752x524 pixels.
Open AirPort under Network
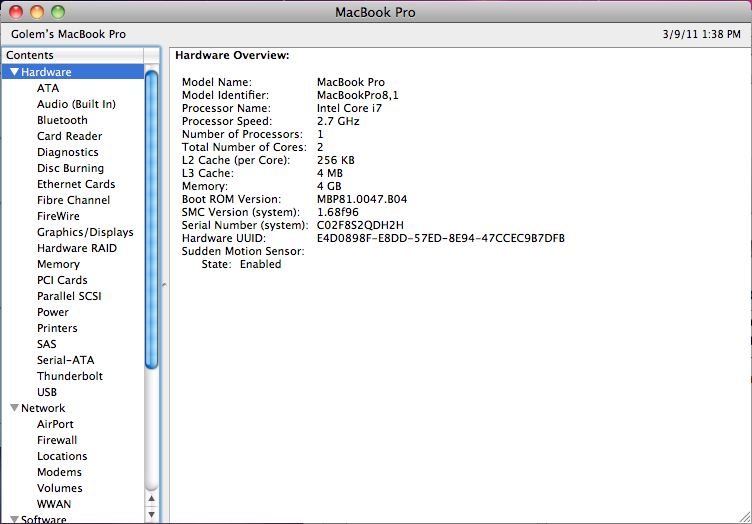coord(55,424)
